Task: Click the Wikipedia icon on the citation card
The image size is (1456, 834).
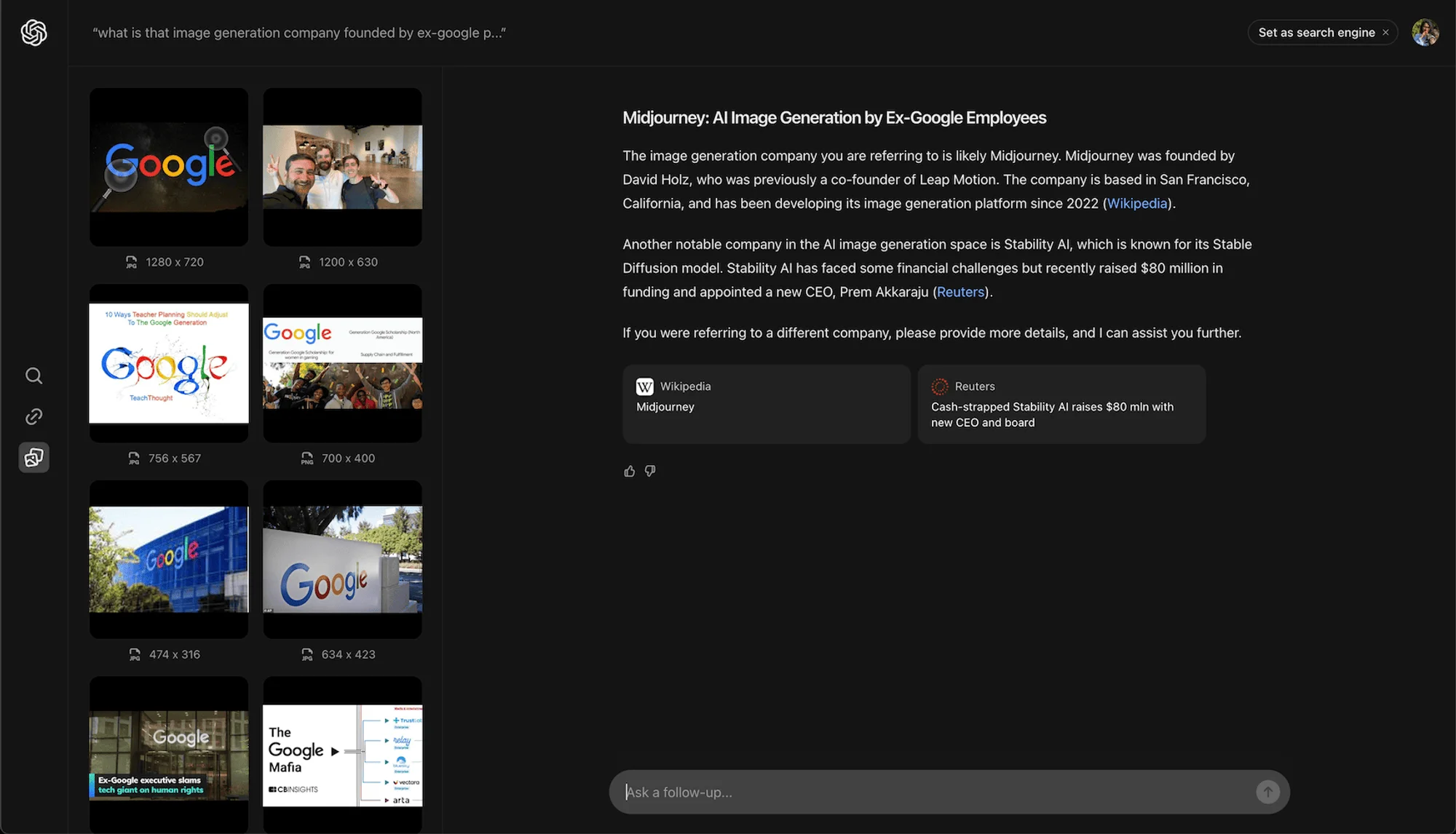Action: 644,386
